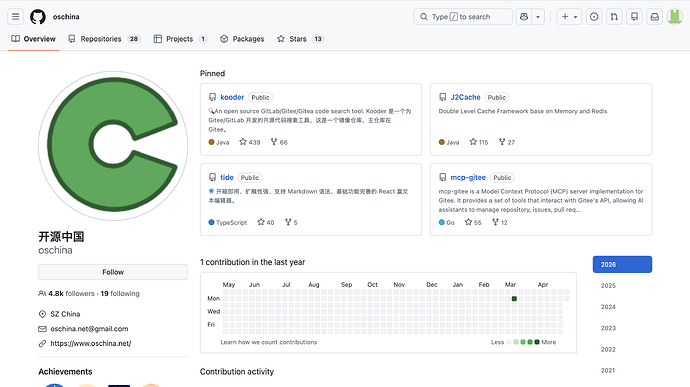Open the https://www.oschina.net/ website link
The height and width of the screenshot is (387, 690).
tap(91, 343)
